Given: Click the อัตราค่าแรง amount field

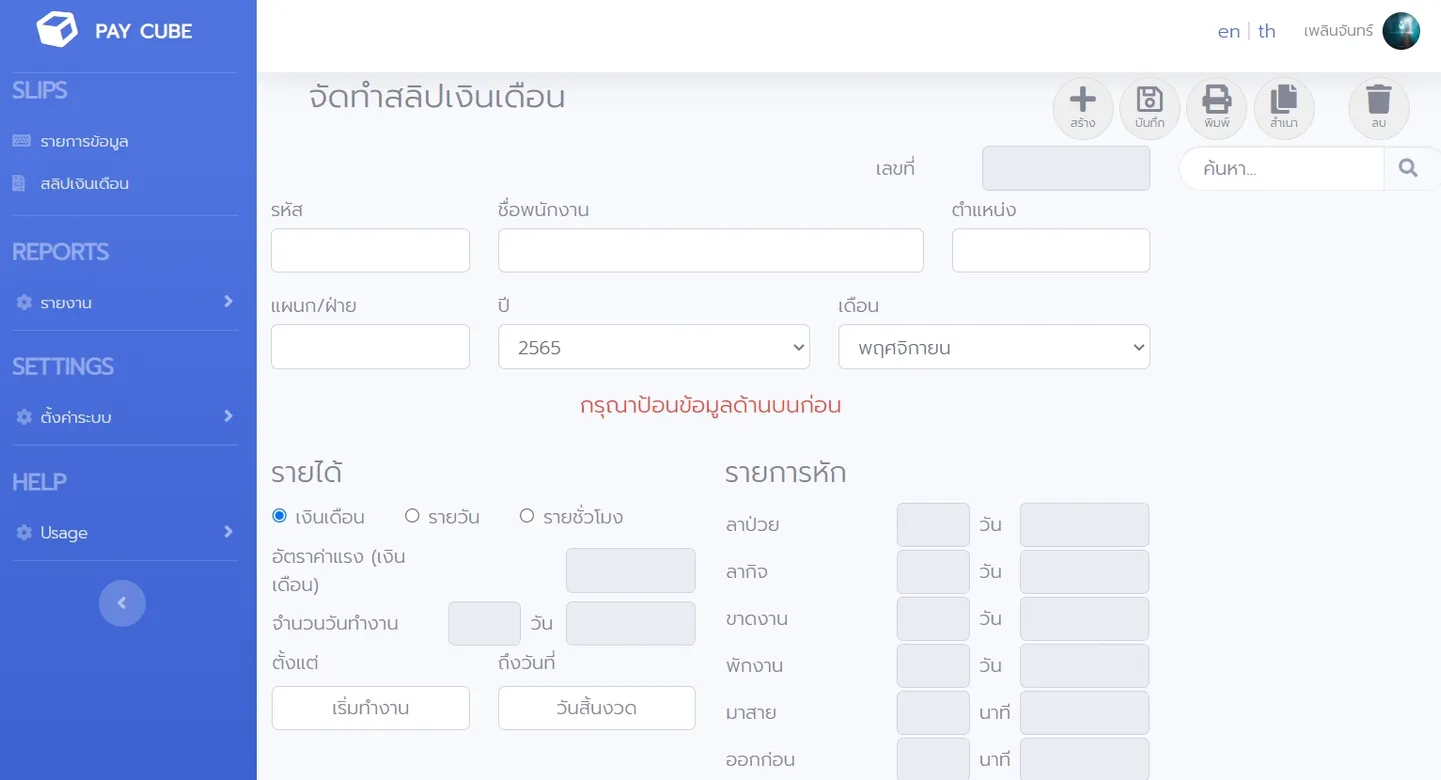Looking at the screenshot, I should (x=630, y=570).
